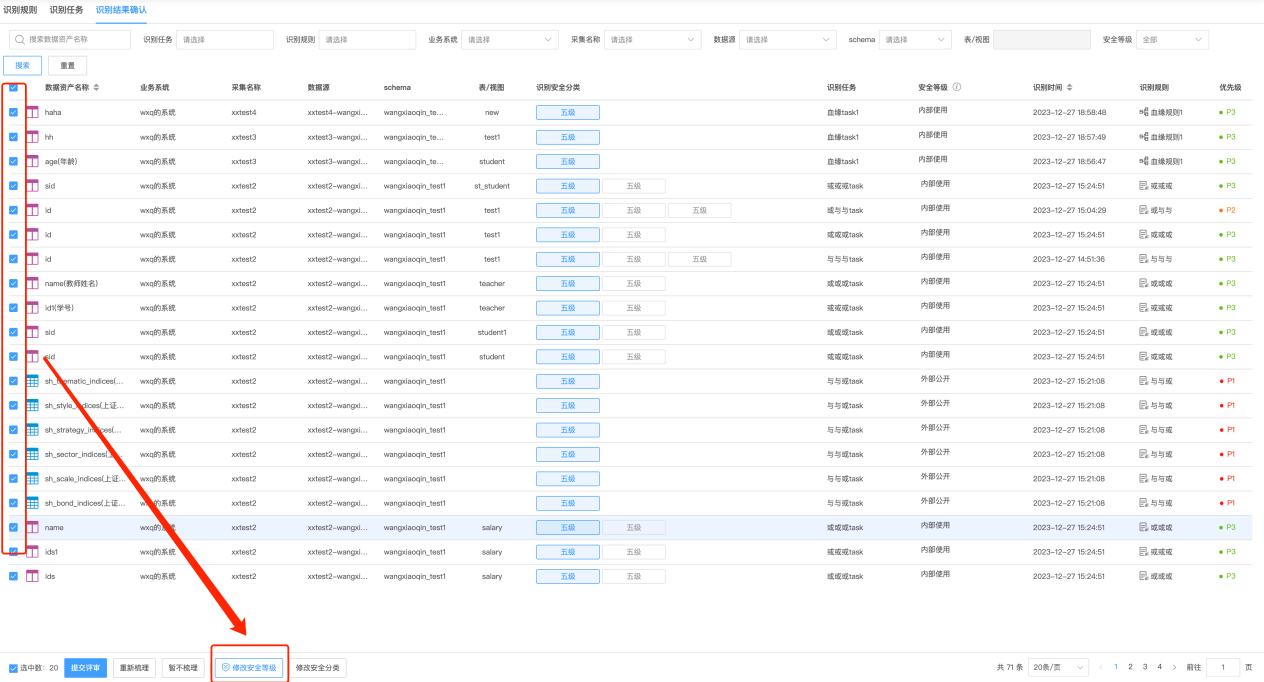Viewport: 1264px width, 682px height.
Task: Click rule icon in sh_bond_indices row
Action: pyautogui.click(x=1144, y=503)
